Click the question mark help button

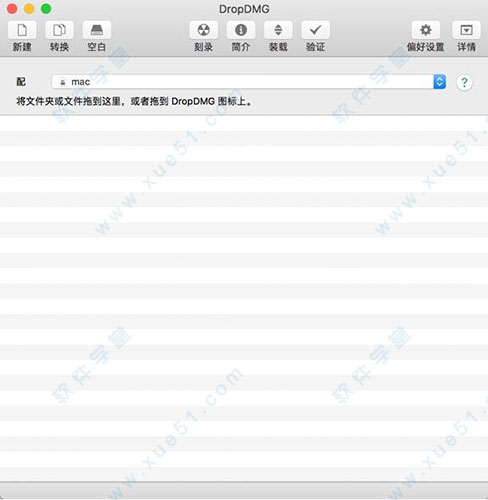coord(464,82)
